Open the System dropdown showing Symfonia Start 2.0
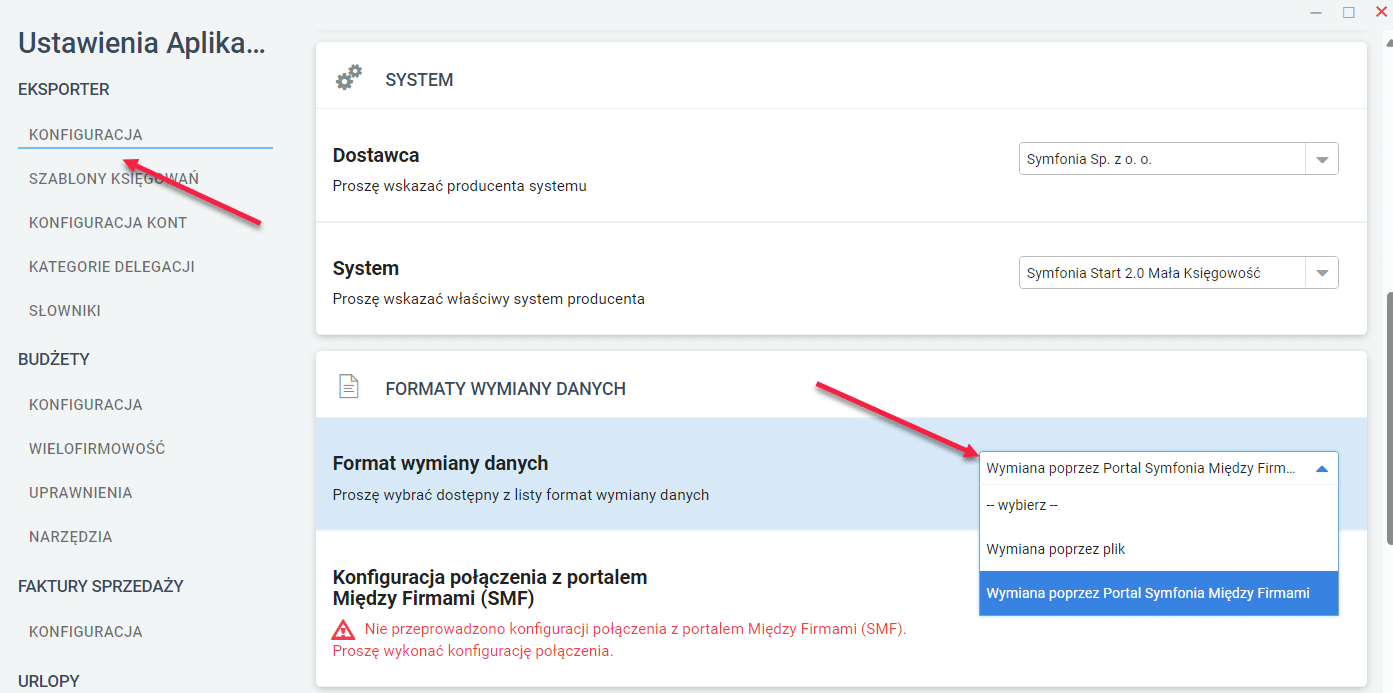 pyautogui.click(x=1178, y=273)
